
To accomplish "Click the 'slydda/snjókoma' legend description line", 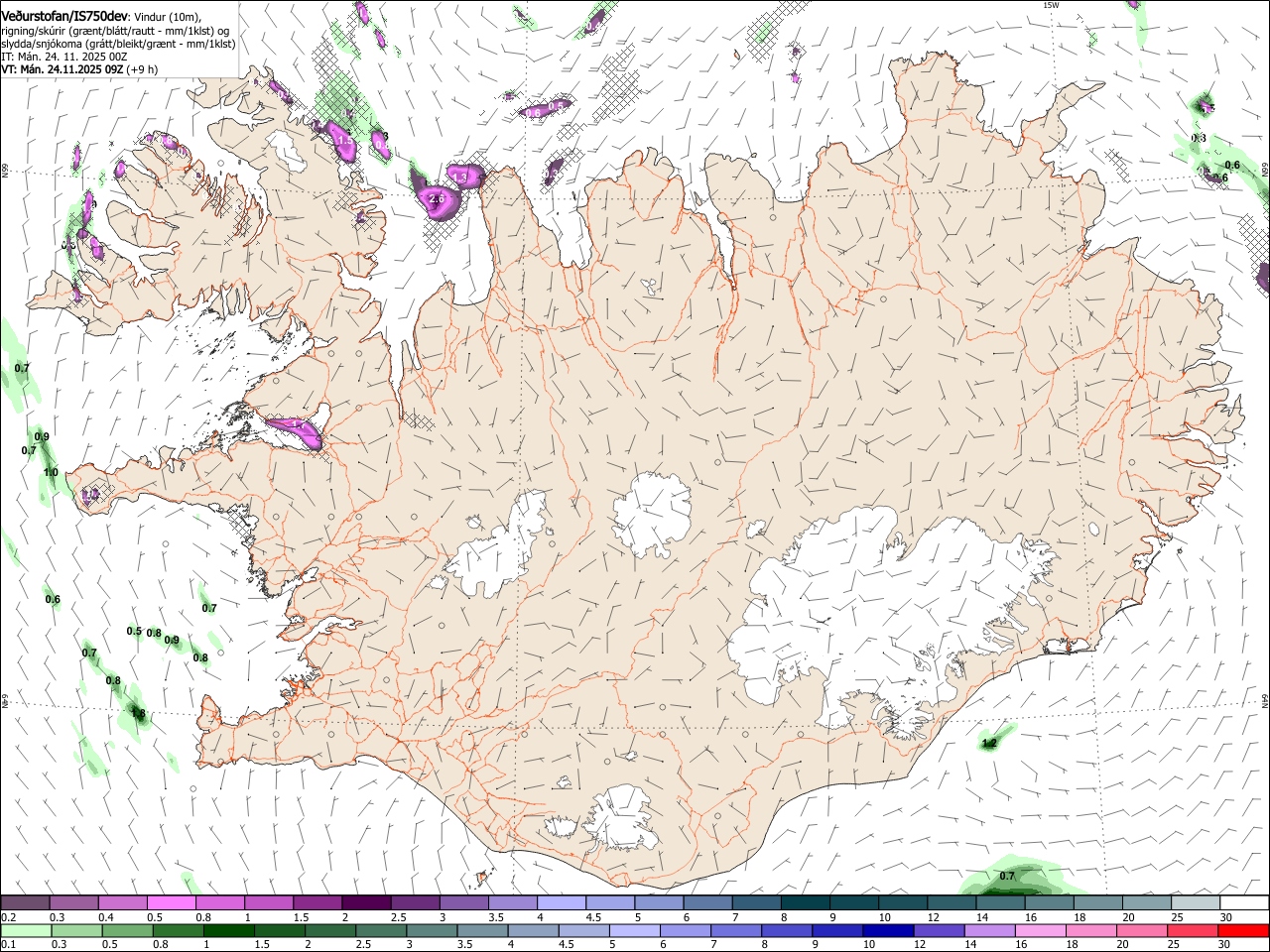I will [118, 44].
